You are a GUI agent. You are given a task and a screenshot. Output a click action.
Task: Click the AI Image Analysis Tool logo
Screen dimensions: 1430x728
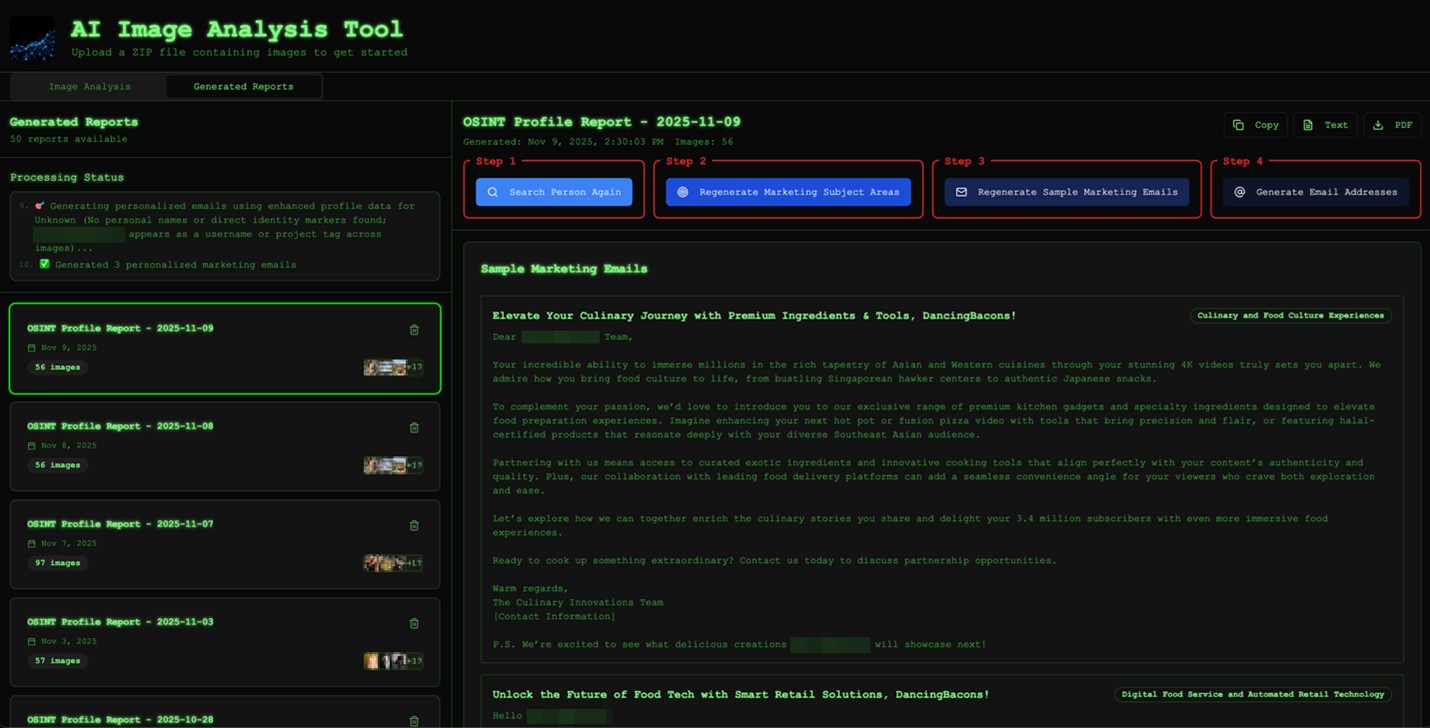[32, 38]
